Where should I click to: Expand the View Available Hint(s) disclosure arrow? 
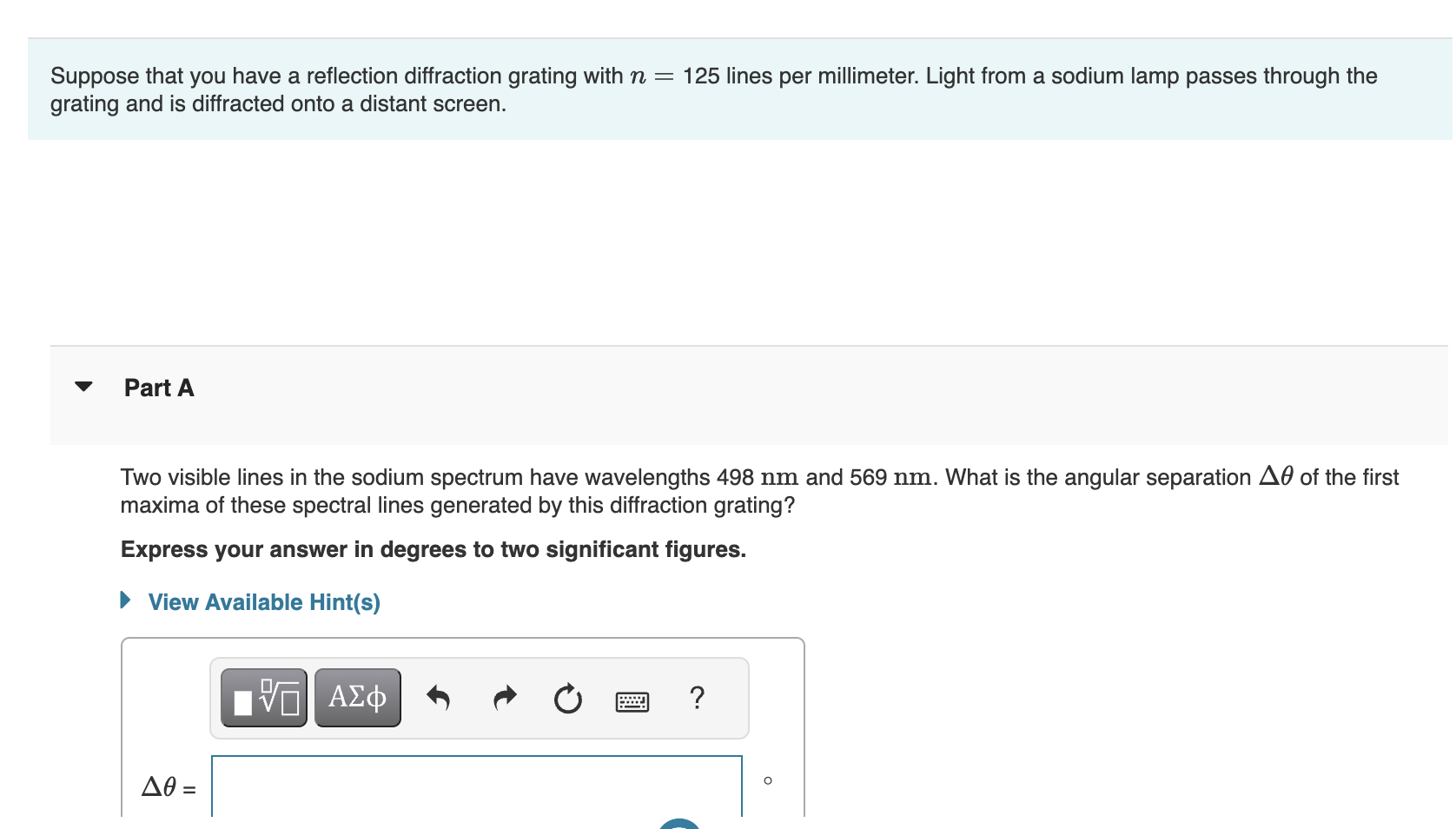point(124,600)
